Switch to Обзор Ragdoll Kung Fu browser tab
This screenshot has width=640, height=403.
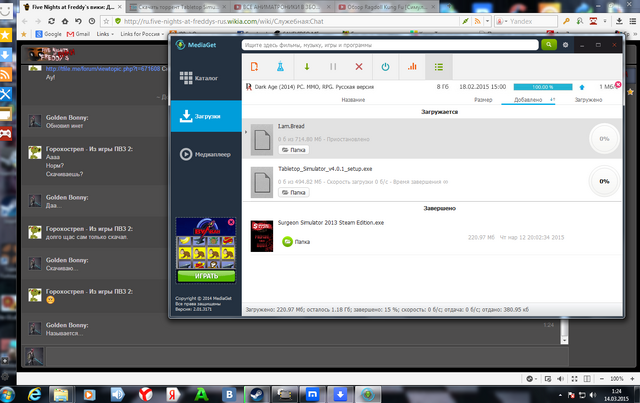click(x=387, y=7)
